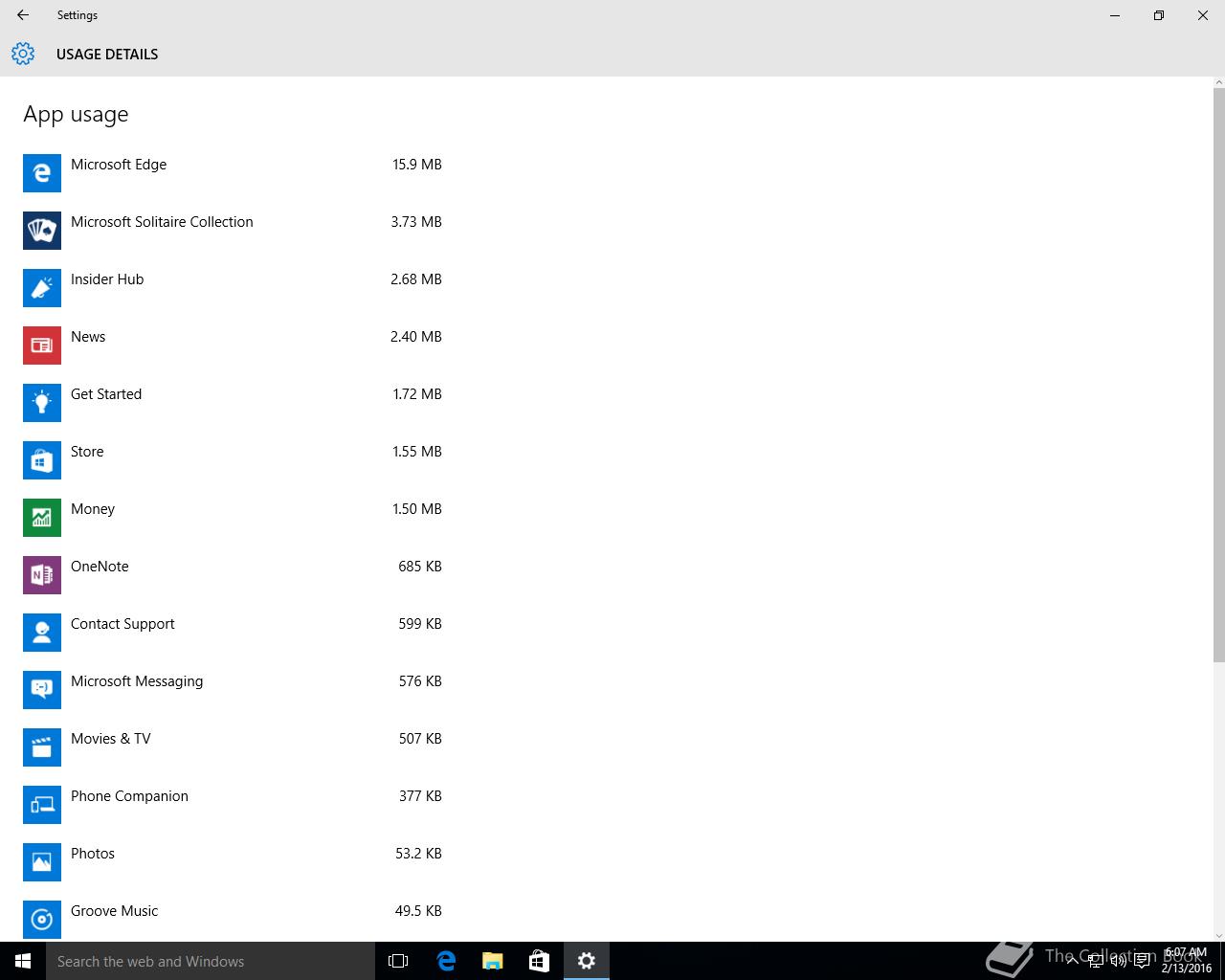
Task: Select the Microsoft Solitaire Collection label
Action: coord(162,222)
